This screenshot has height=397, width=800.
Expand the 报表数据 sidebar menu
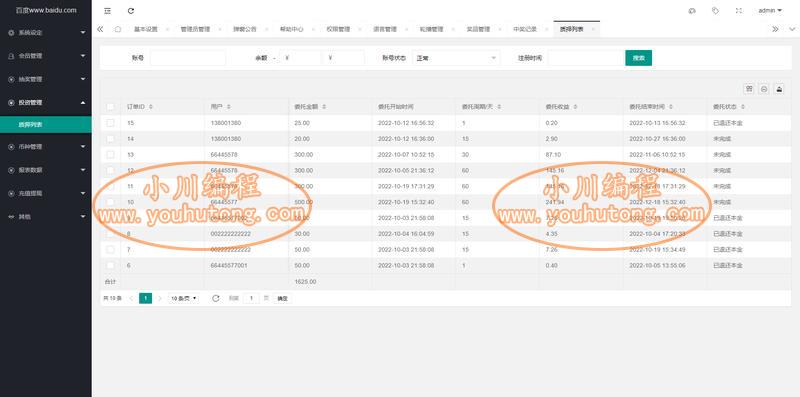(46, 170)
